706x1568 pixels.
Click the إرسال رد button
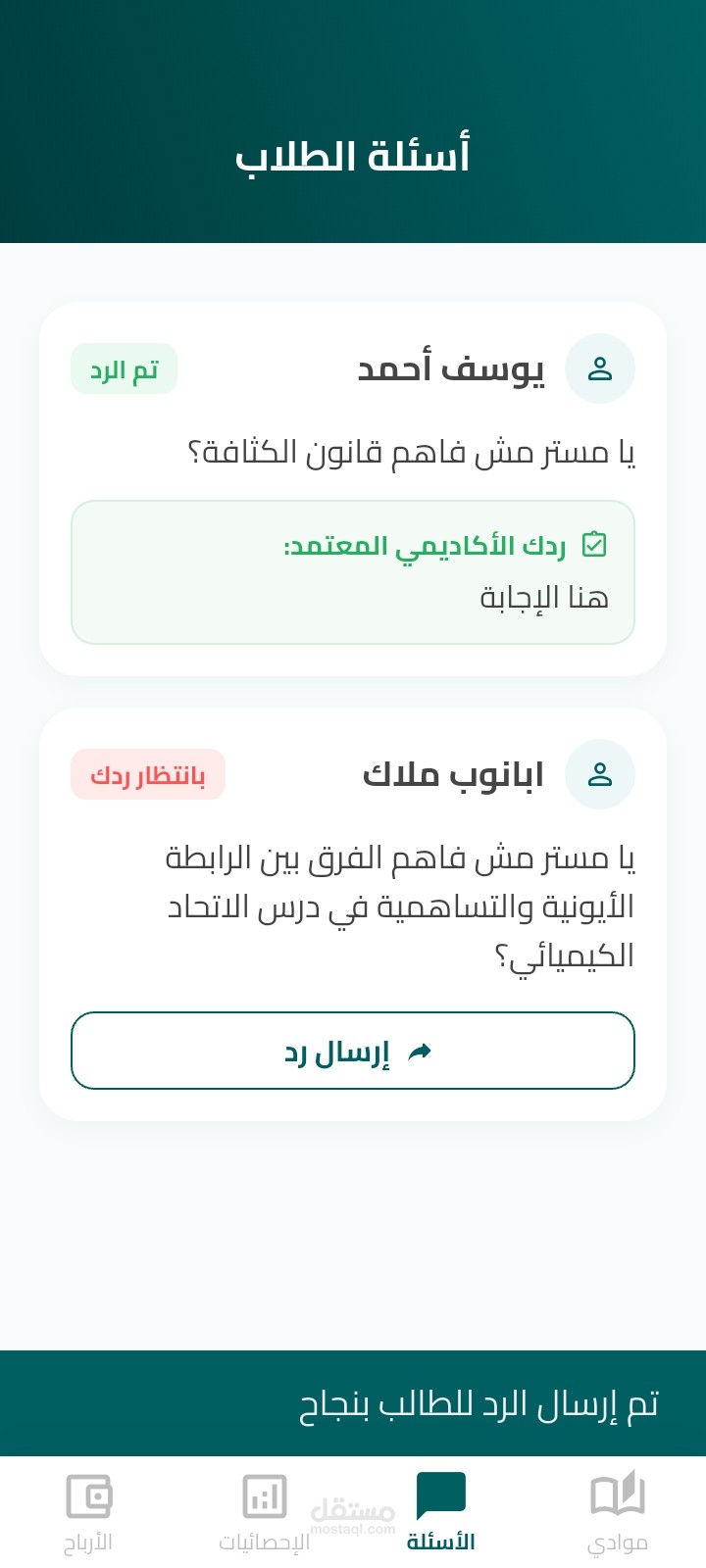[353, 1051]
